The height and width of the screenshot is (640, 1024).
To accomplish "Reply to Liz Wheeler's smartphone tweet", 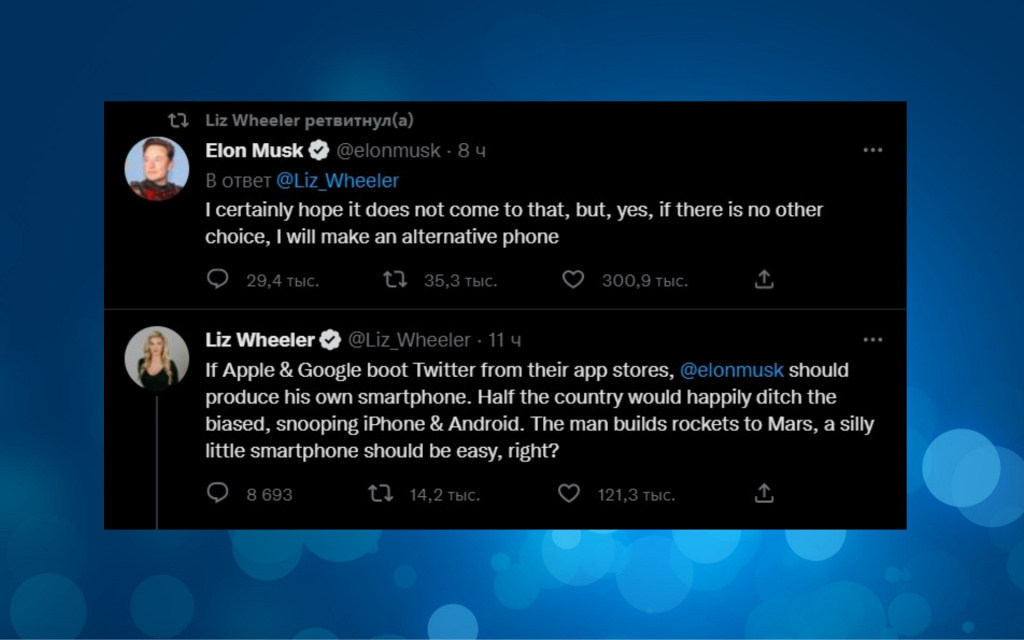I will pyautogui.click(x=218, y=493).
